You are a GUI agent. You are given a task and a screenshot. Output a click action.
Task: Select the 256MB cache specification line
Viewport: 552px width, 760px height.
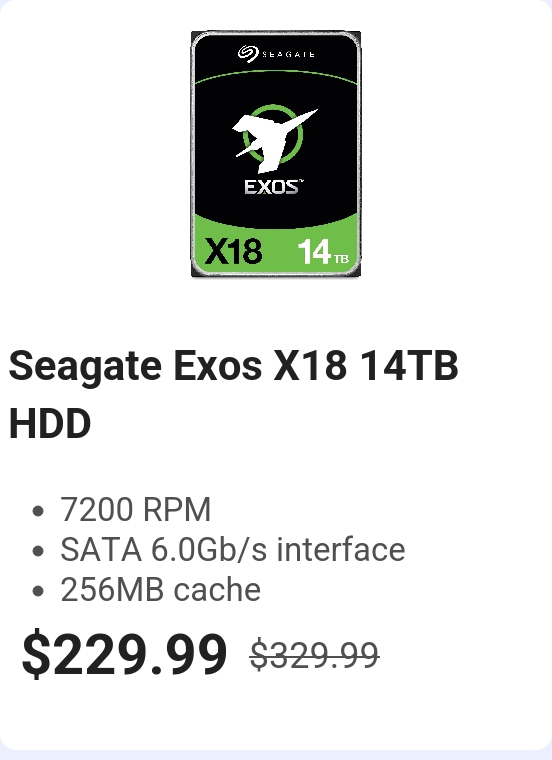click(160, 590)
